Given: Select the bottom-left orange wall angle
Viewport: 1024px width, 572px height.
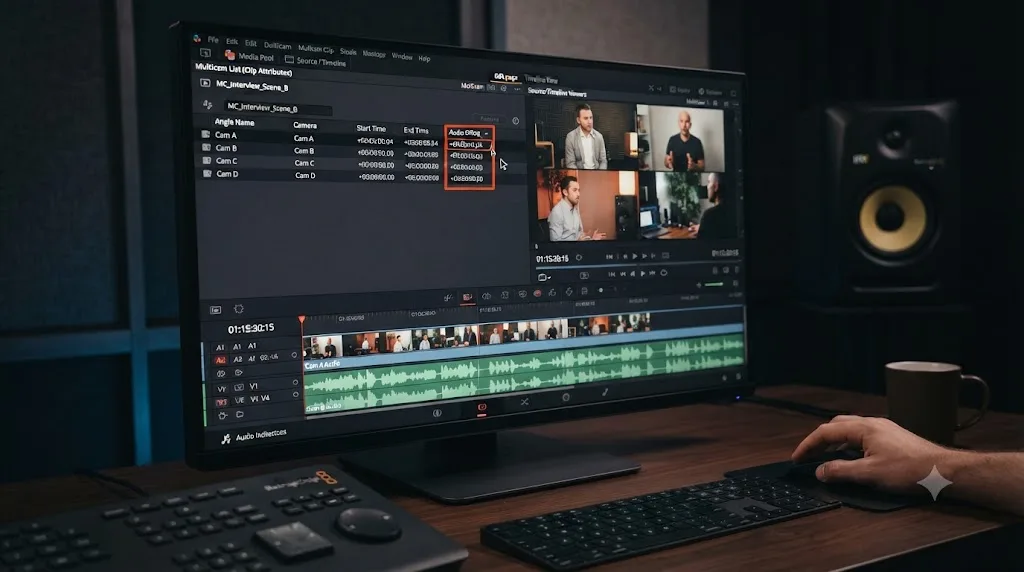Looking at the screenshot, I should [x=587, y=205].
